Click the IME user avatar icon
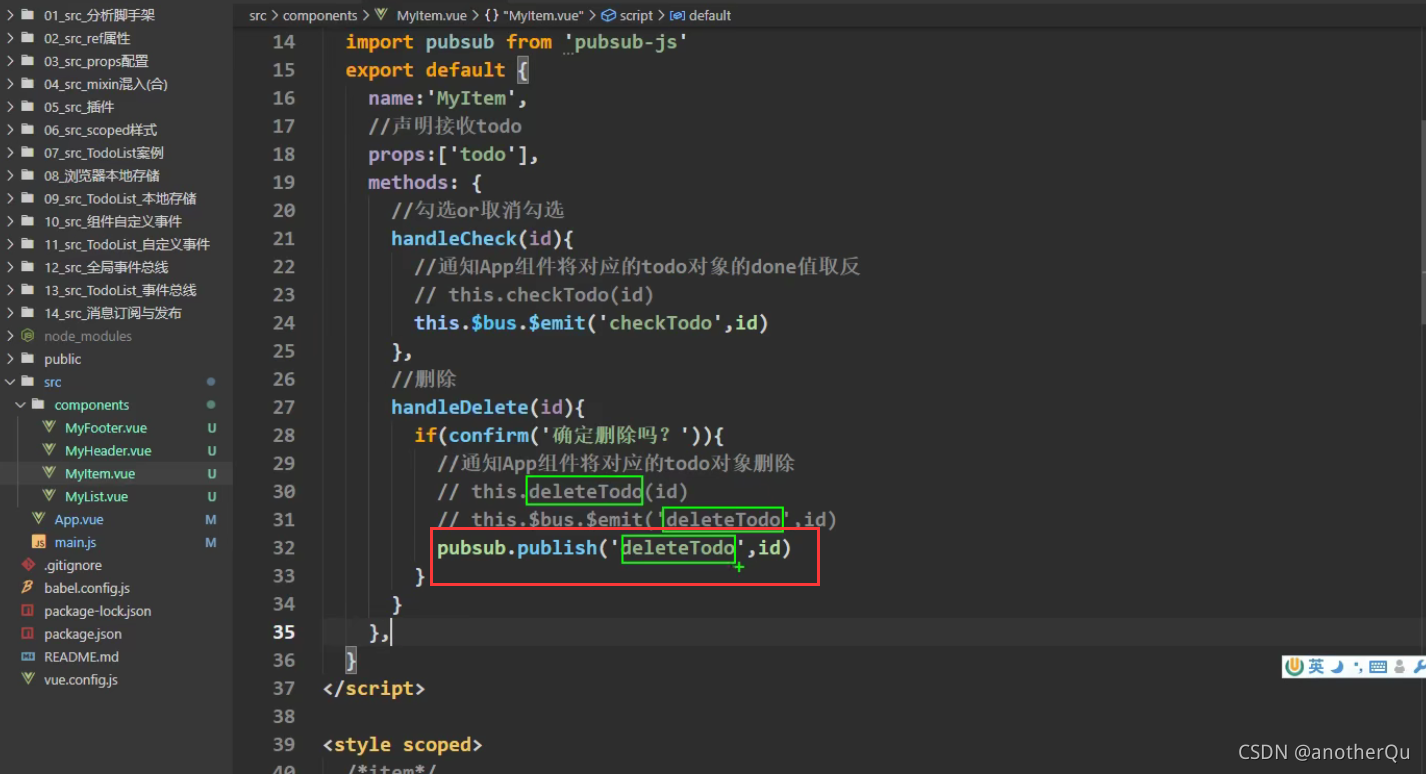Screen dimensions: 1426x774 (x=1400, y=667)
